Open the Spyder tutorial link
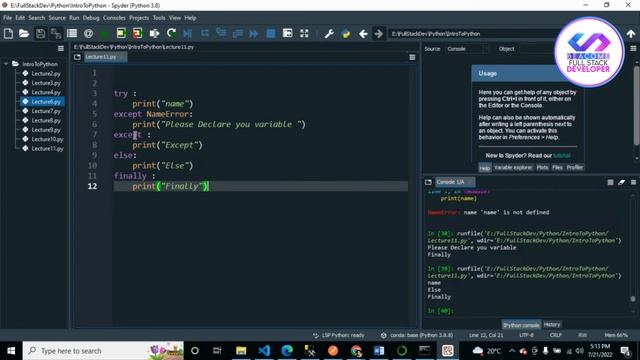 (562, 156)
